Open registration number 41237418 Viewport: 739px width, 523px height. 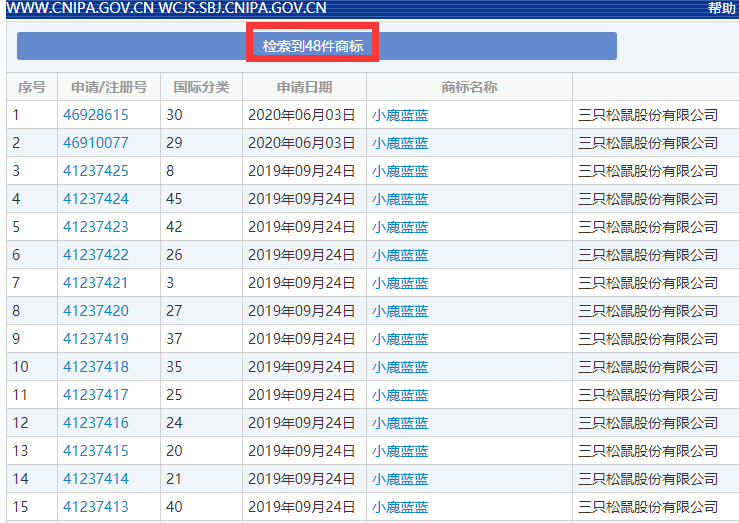tap(96, 367)
